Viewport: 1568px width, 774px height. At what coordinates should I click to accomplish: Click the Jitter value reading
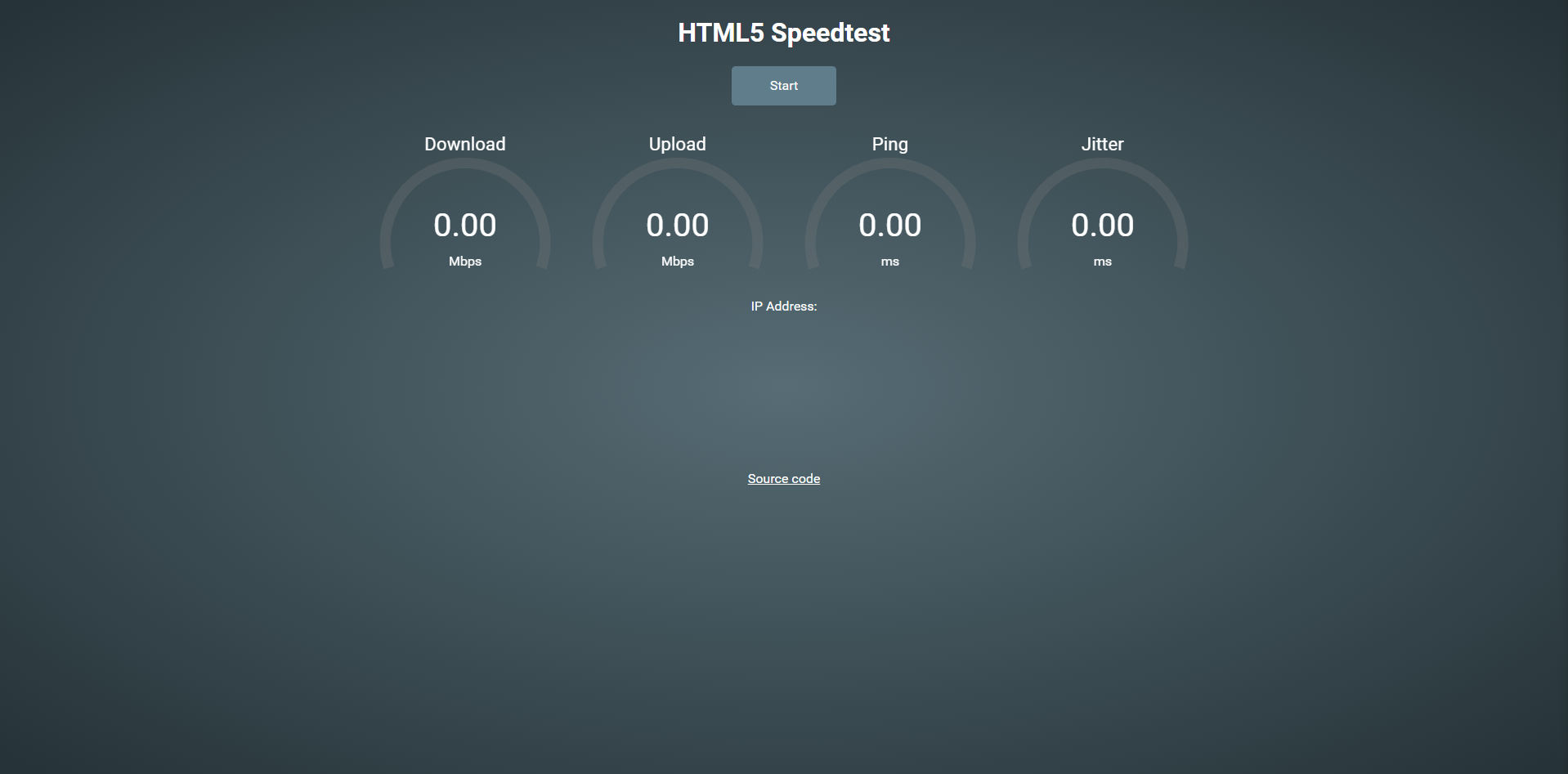(x=1102, y=225)
